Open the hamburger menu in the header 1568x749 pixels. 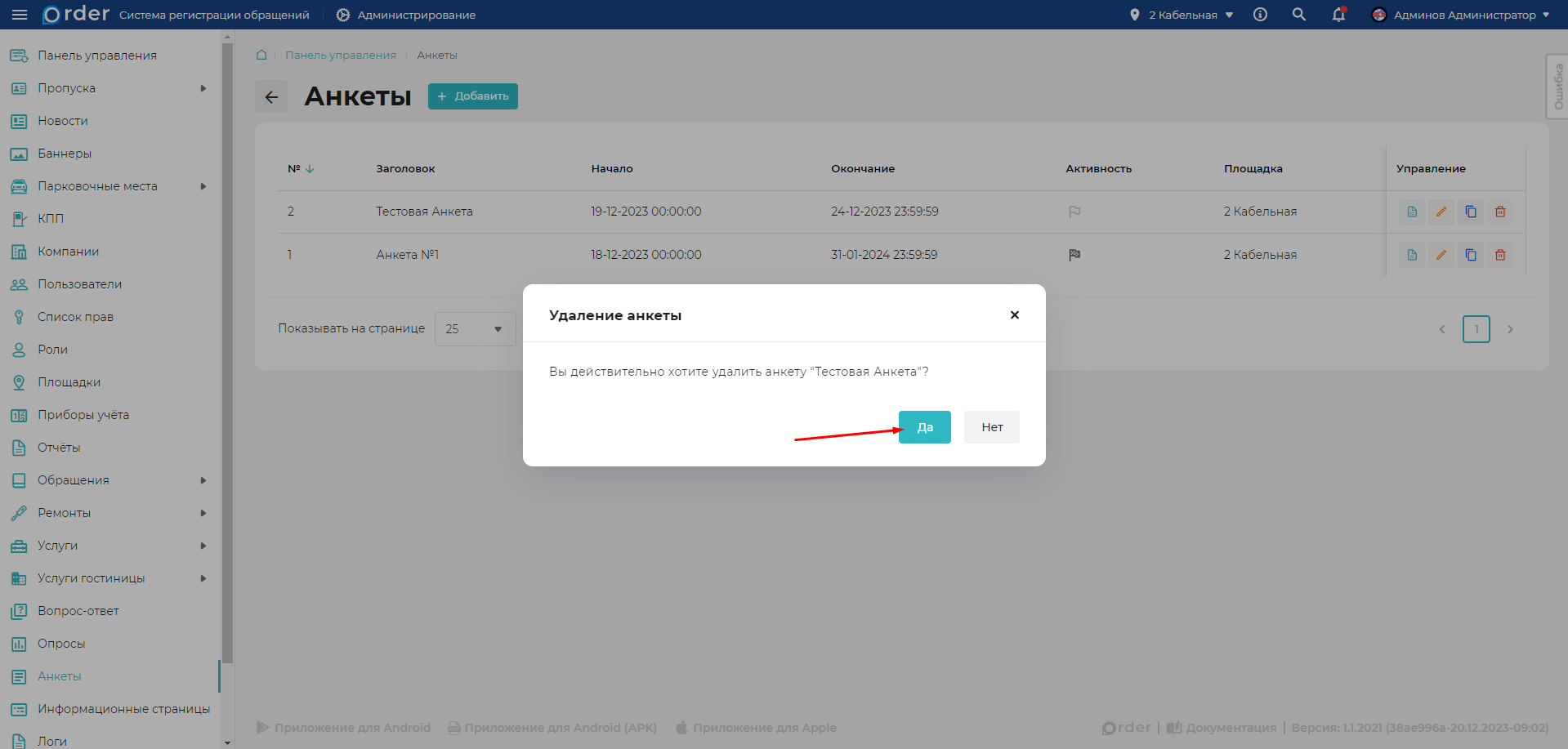click(20, 15)
